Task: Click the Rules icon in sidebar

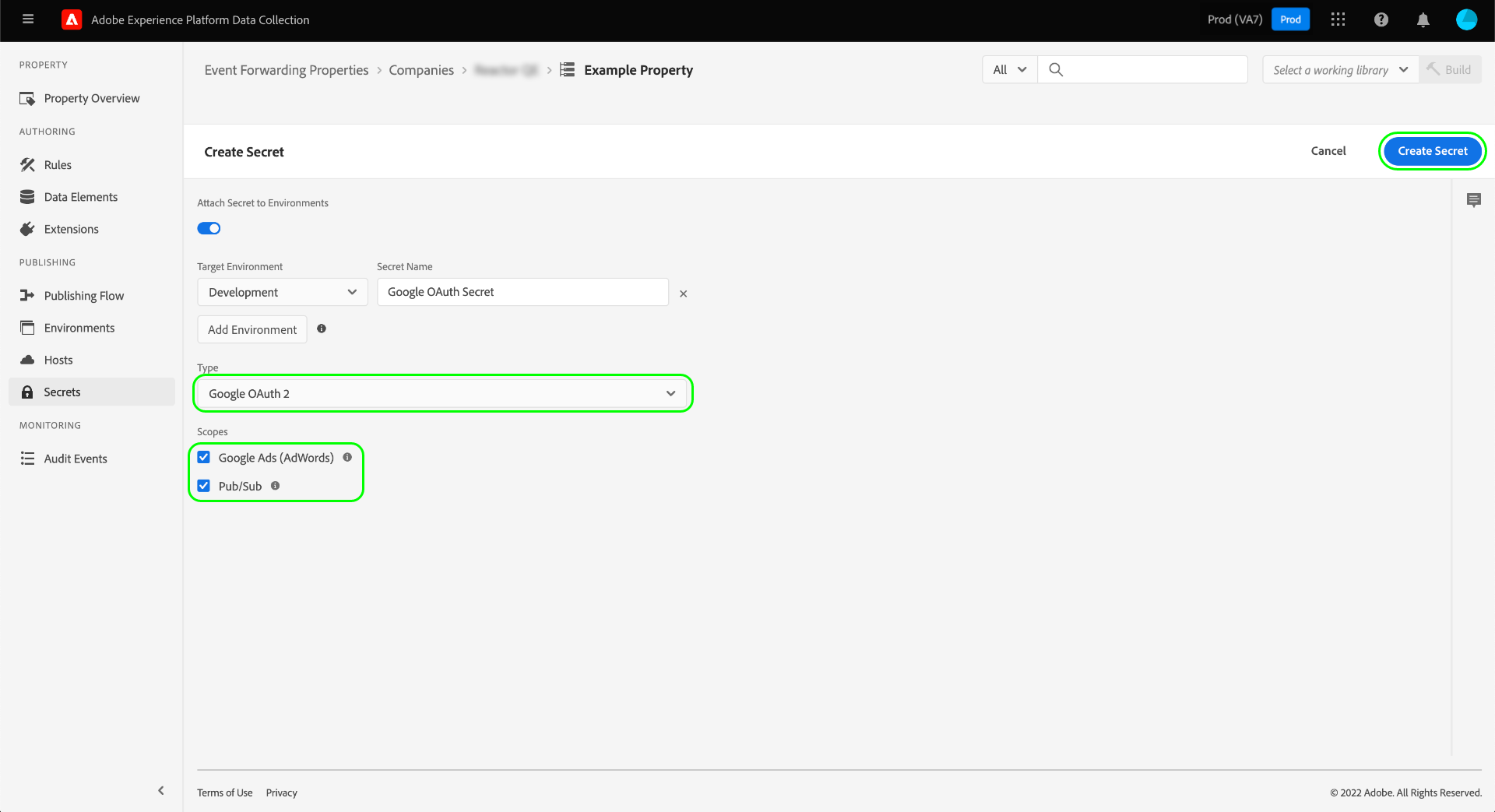Action: click(27, 165)
